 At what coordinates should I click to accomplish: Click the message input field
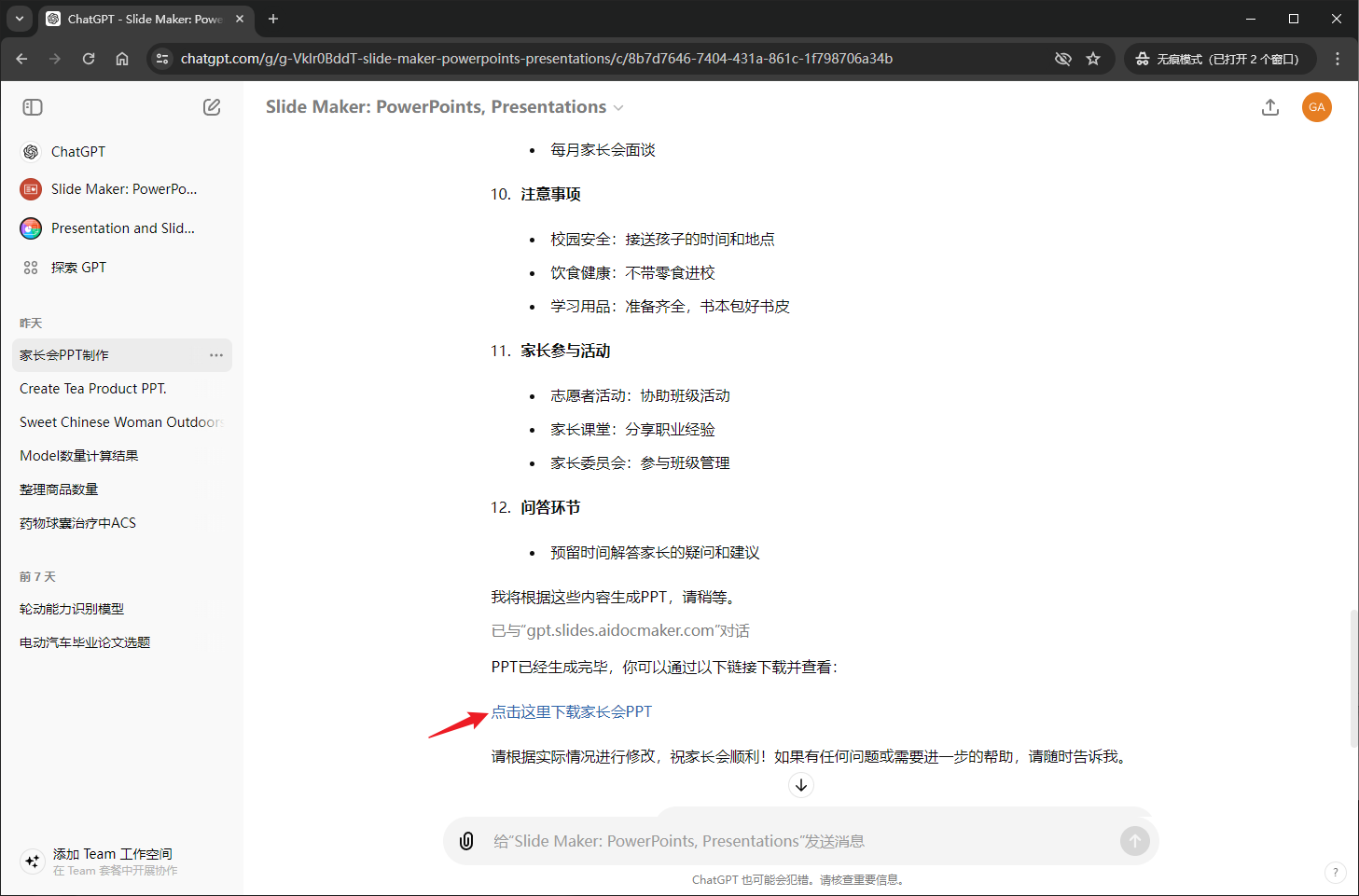[793, 841]
